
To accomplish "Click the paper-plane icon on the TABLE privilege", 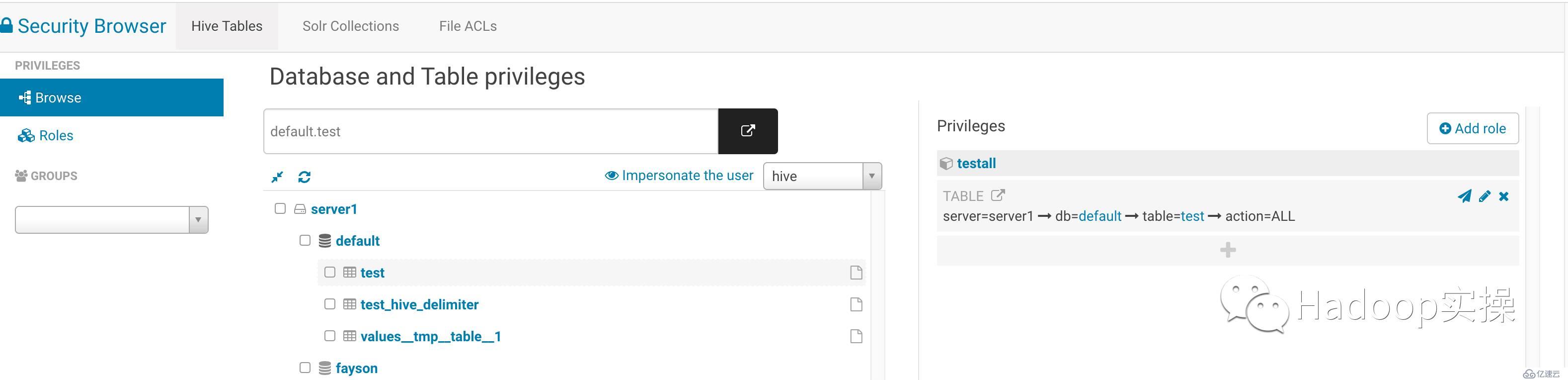I will (1464, 196).
